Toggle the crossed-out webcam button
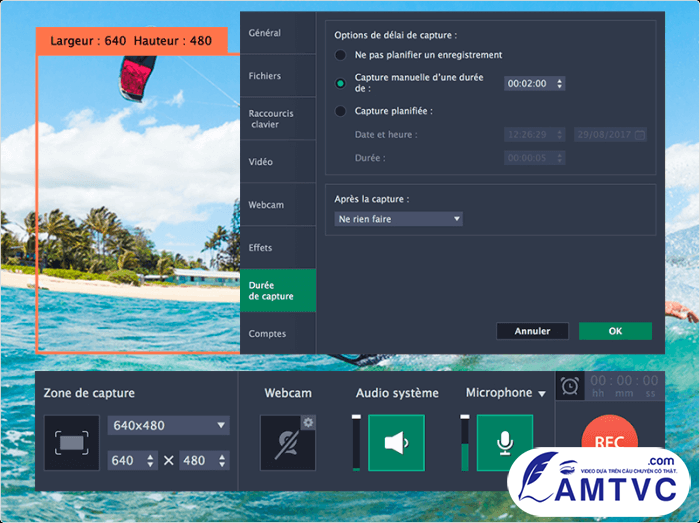The image size is (700, 523). tap(288, 443)
